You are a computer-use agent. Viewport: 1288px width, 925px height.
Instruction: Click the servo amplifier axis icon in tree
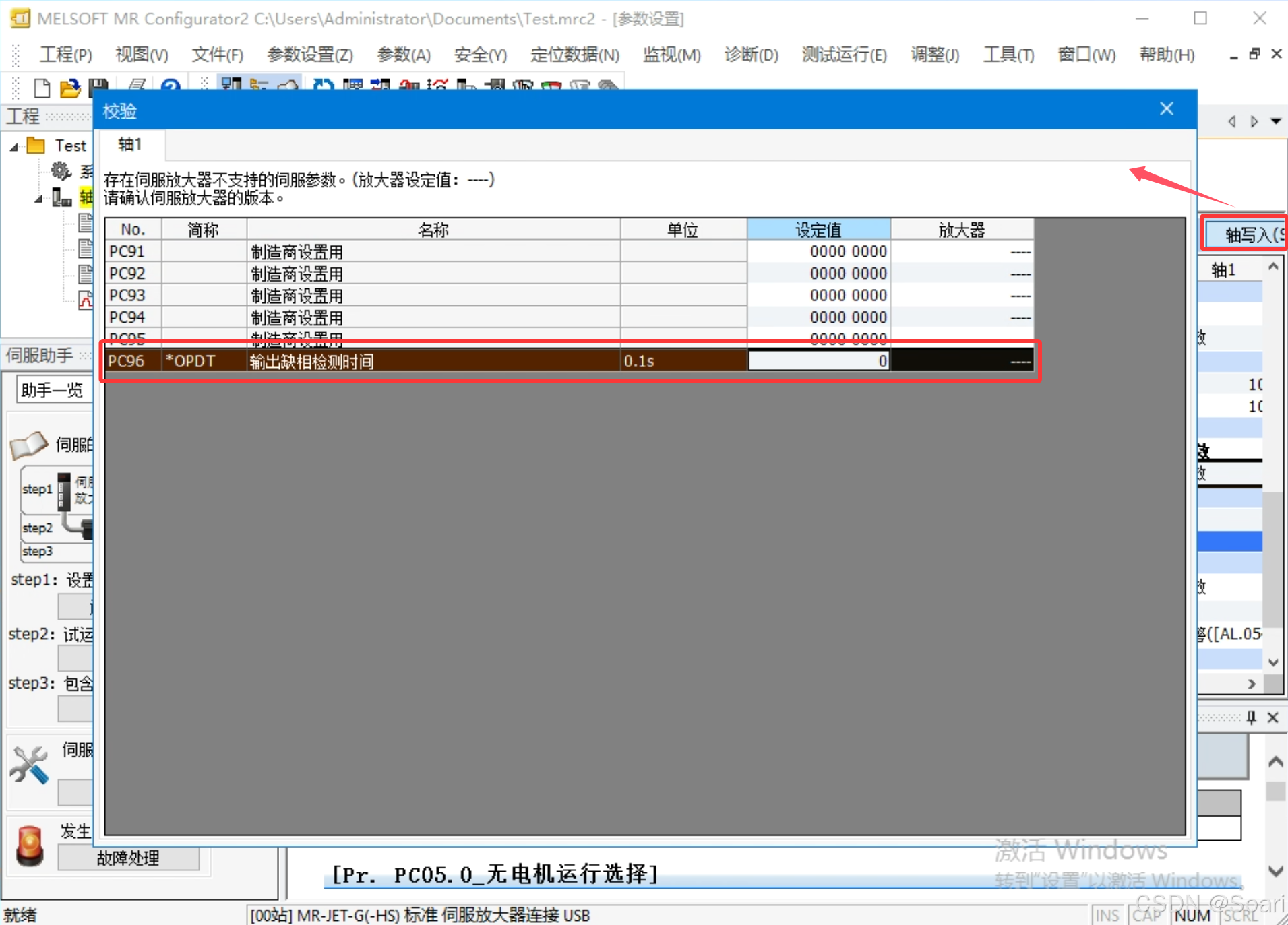(62, 197)
